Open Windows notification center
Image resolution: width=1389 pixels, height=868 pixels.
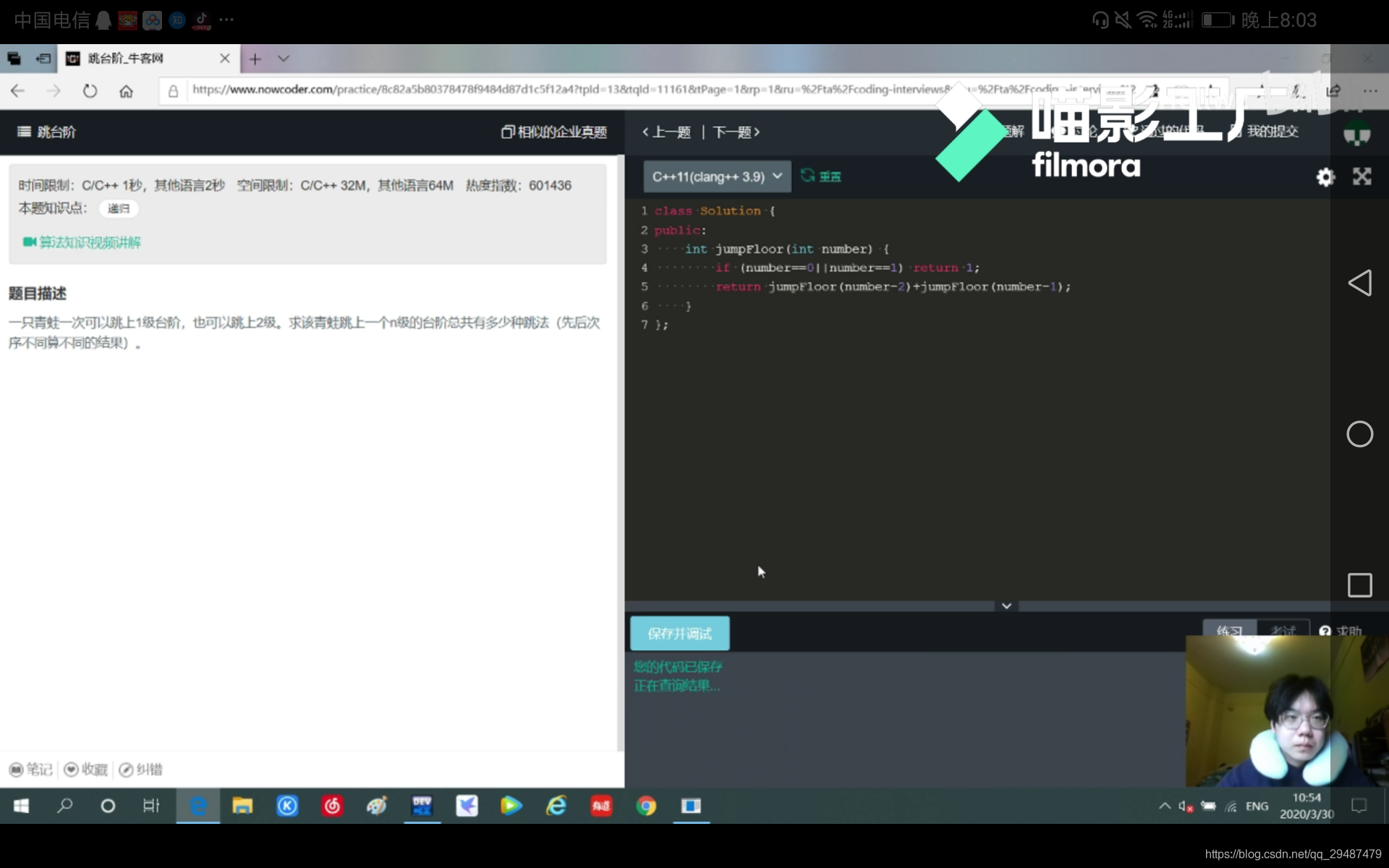(x=1359, y=806)
